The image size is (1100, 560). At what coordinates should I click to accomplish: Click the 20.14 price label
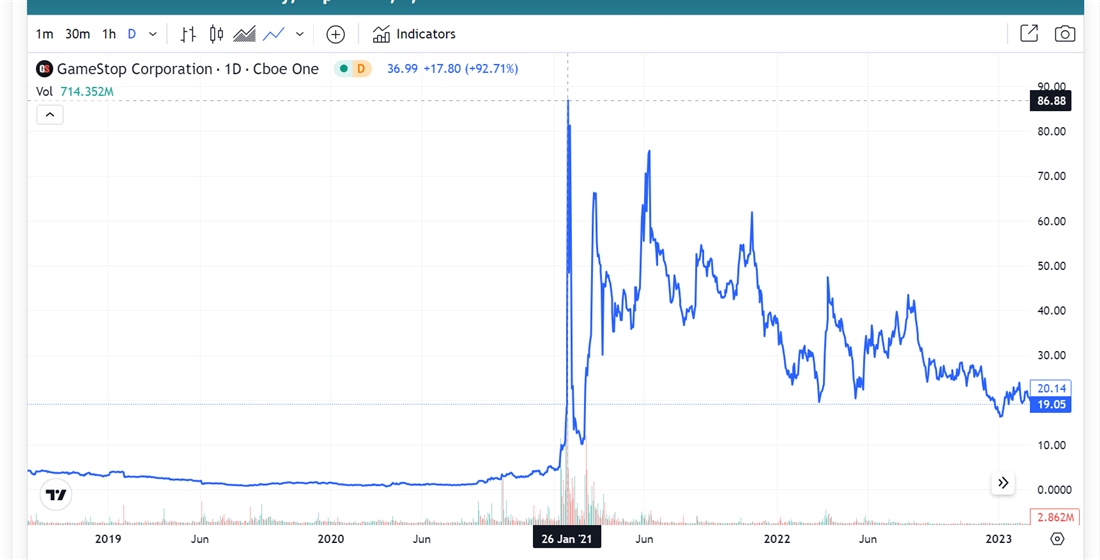(1051, 388)
